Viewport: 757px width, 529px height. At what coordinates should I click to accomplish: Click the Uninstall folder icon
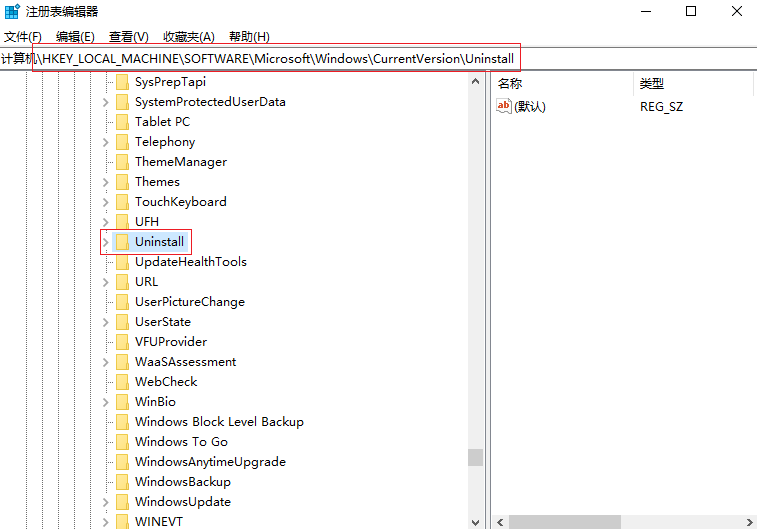click(x=122, y=242)
